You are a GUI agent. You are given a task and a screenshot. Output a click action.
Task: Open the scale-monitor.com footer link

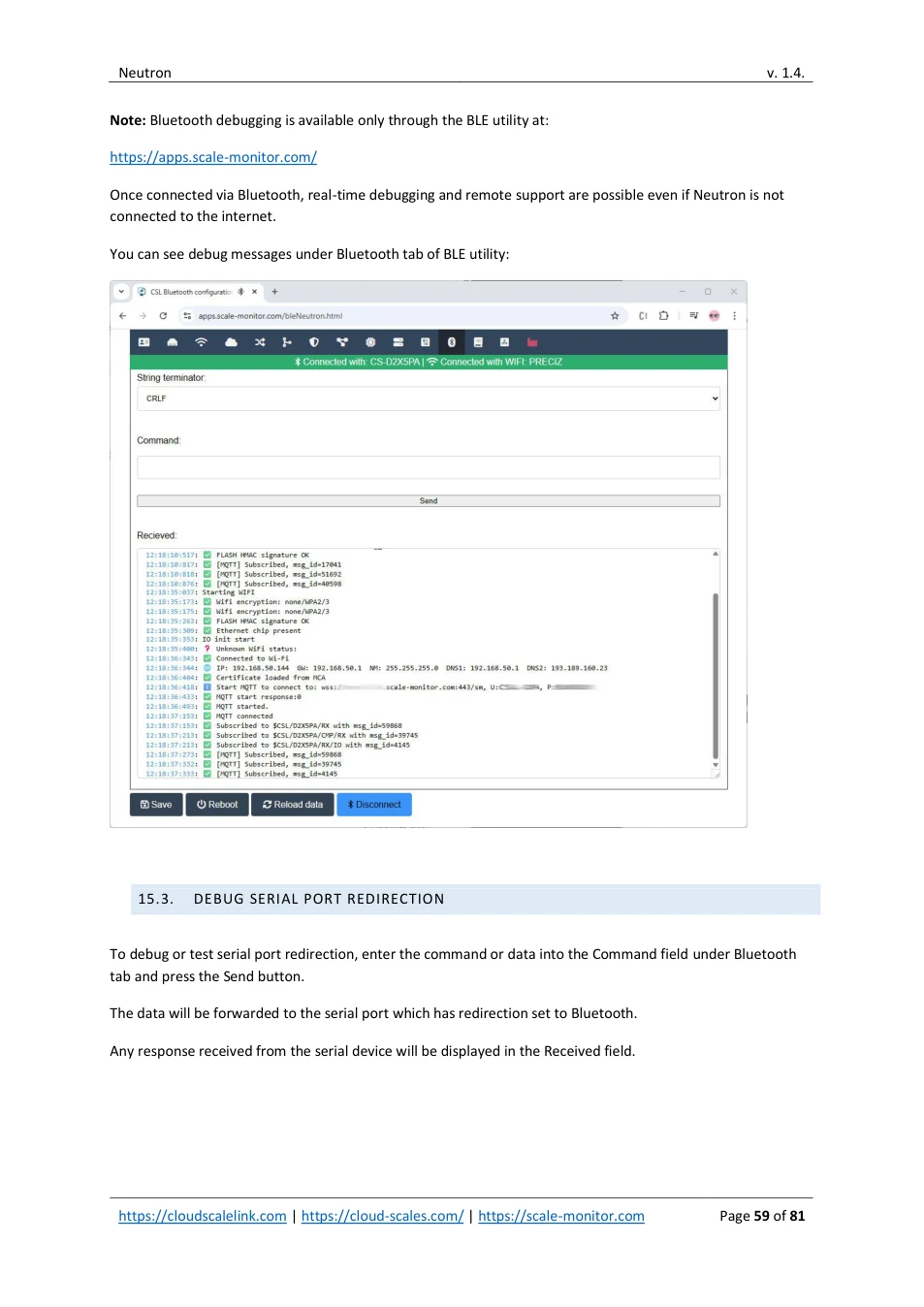pyautogui.click(x=561, y=1216)
